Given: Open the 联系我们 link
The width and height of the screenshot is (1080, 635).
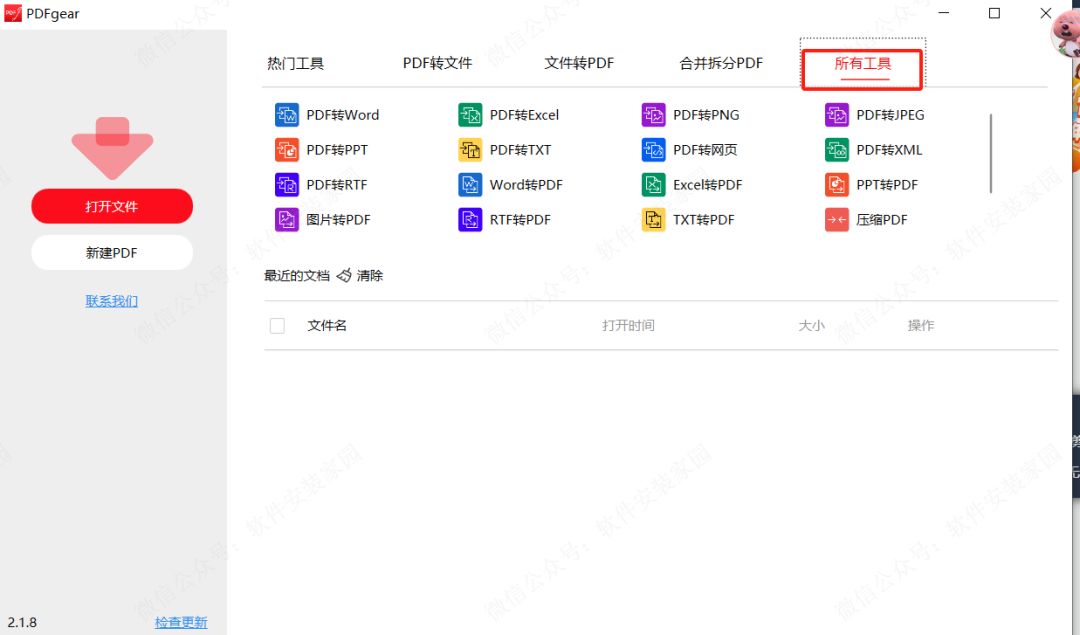Looking at the screenshot, I should point(111,301).
